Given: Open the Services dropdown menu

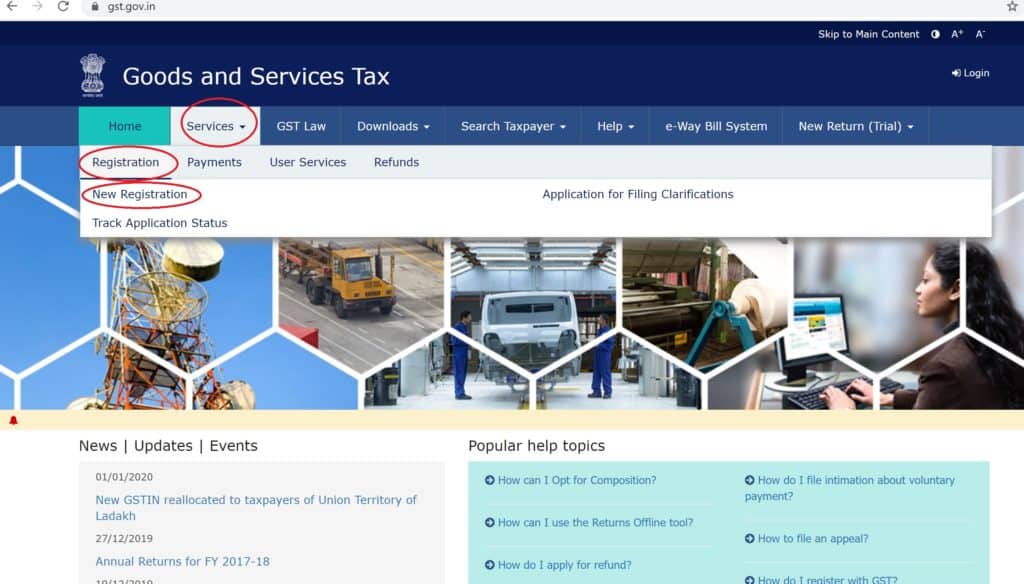Looking at the screenshot, I should point(216,126).
